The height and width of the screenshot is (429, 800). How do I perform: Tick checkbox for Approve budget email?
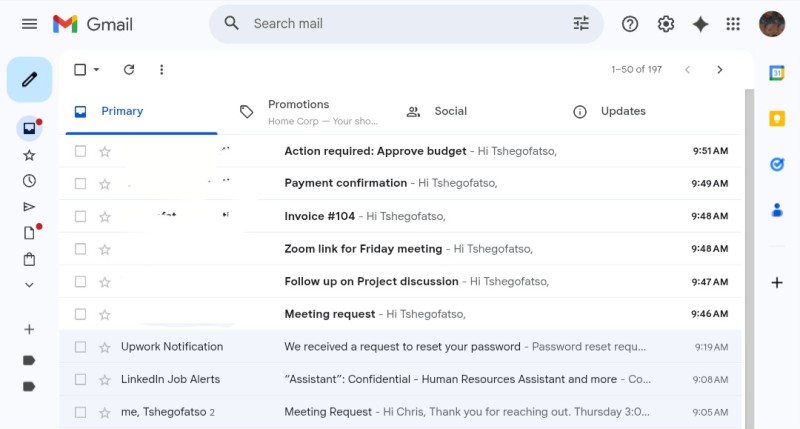pos(80,151)
